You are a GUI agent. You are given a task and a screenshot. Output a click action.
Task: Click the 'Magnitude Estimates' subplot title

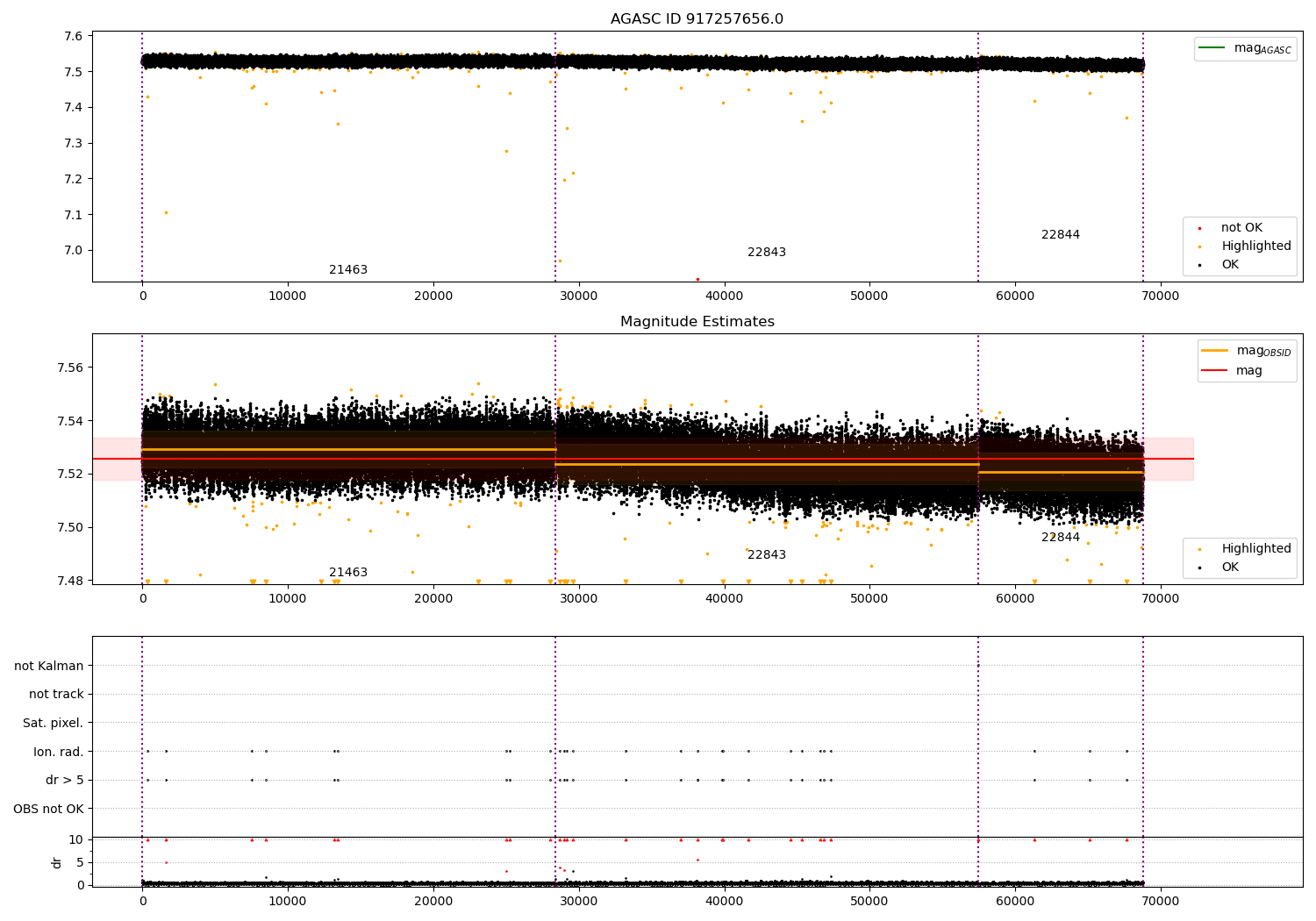click(x=697, y=322)
